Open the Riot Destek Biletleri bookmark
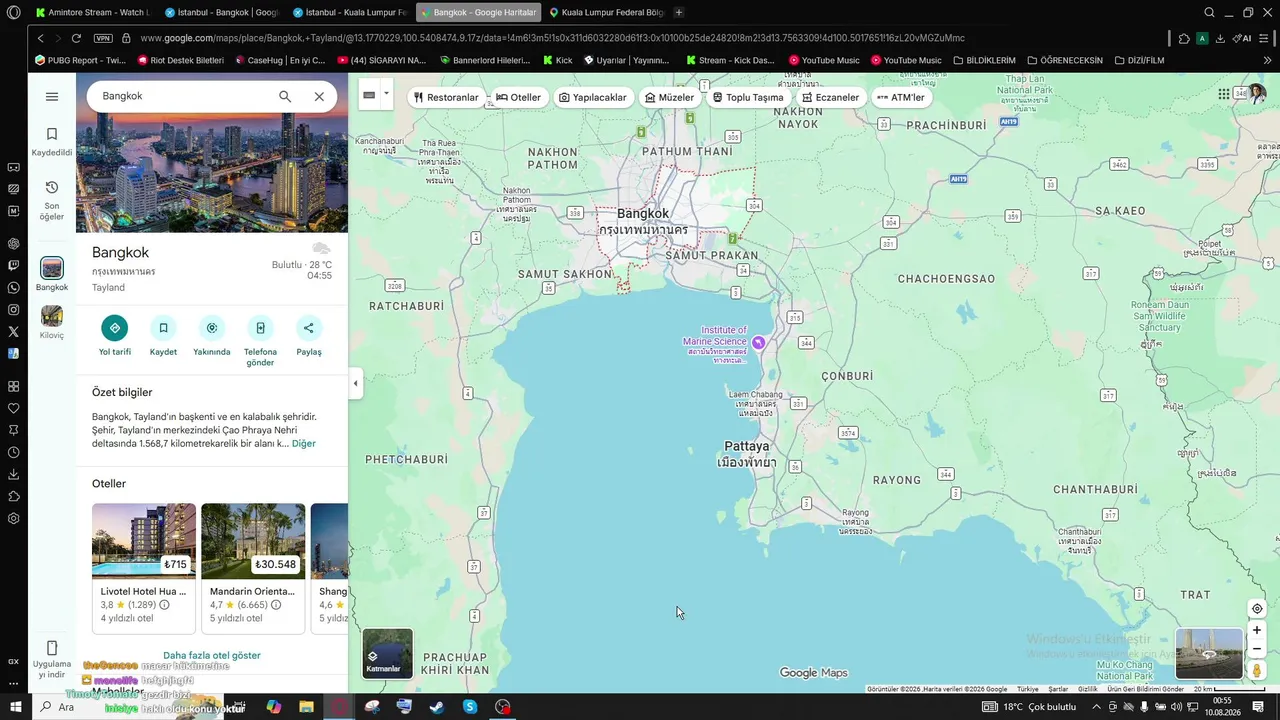Screen dimensions: 1280x720 click(180, 60)
